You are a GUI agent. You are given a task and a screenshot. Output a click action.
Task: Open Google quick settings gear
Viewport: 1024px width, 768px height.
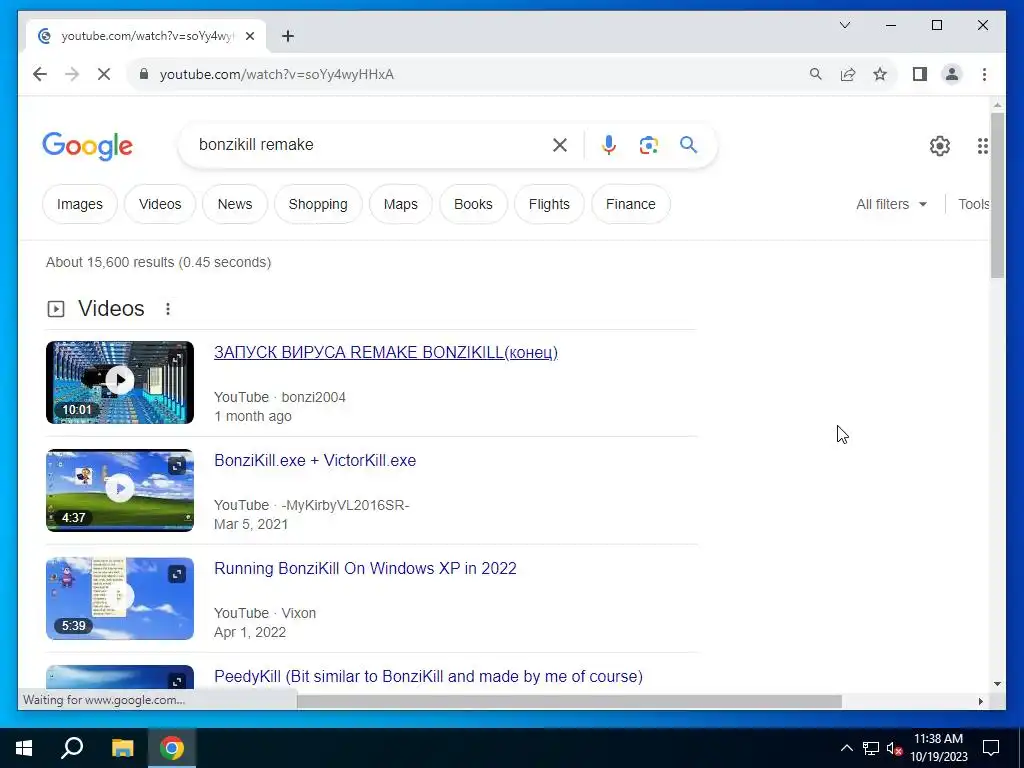pyautogui.click(x=940, y=146)
